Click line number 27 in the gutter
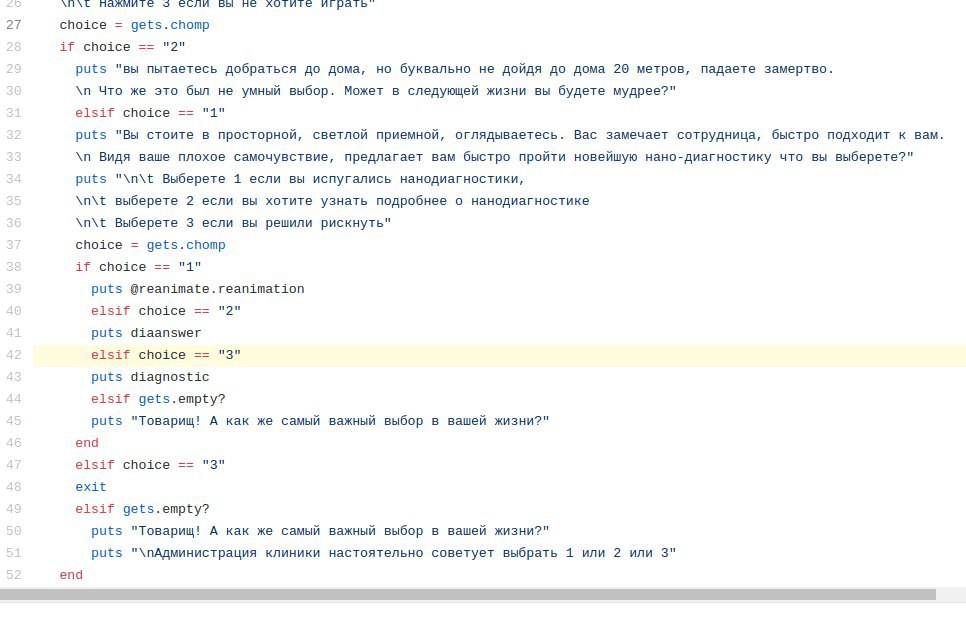 14,25
